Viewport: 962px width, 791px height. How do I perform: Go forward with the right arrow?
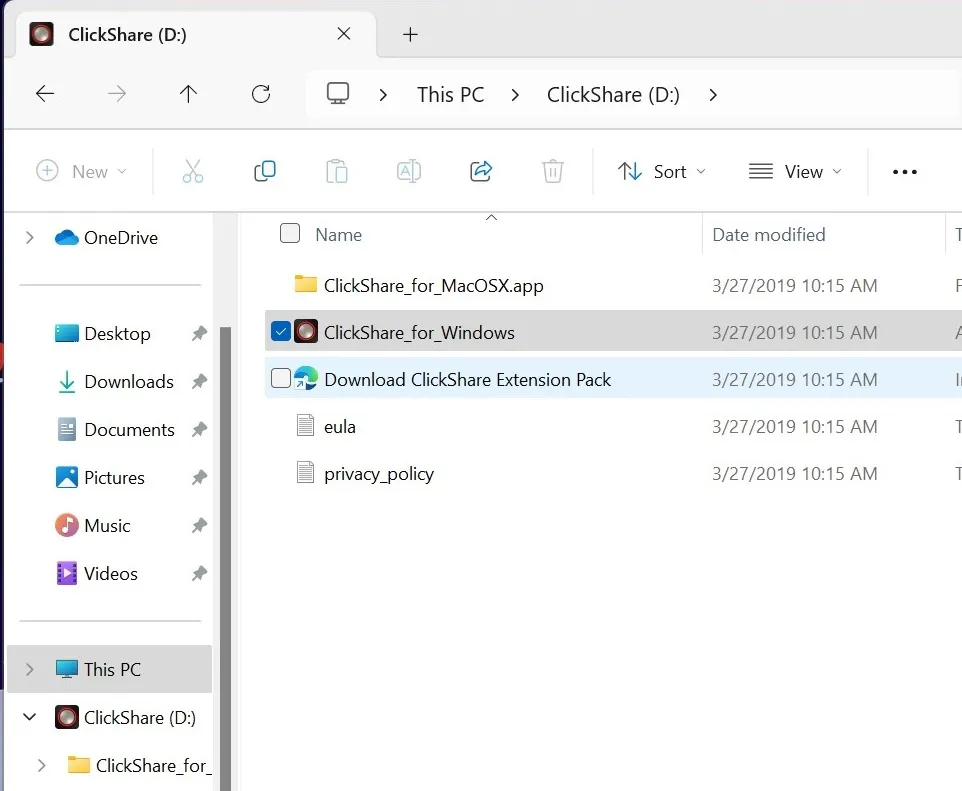tap(117, 94)
